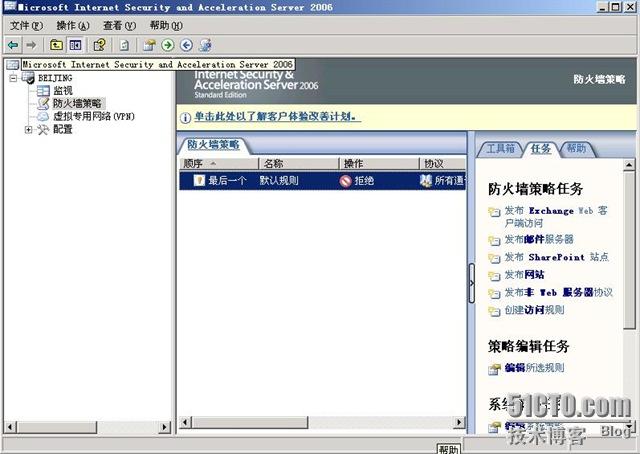Sort by the 顺序 column header

pyautogui.click(x=219, y=164)
